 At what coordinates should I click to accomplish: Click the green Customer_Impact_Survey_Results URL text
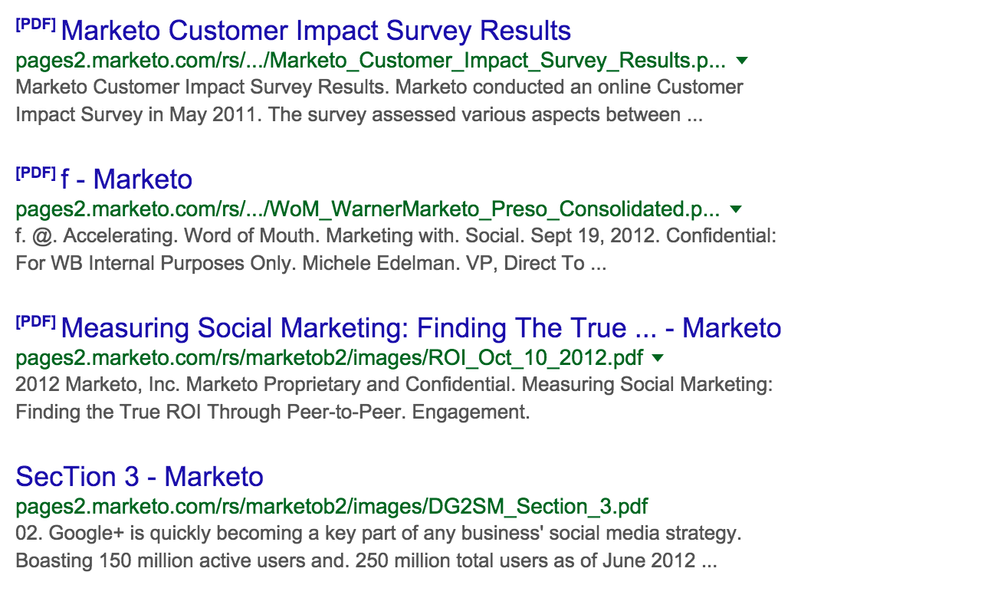[370, 60]
